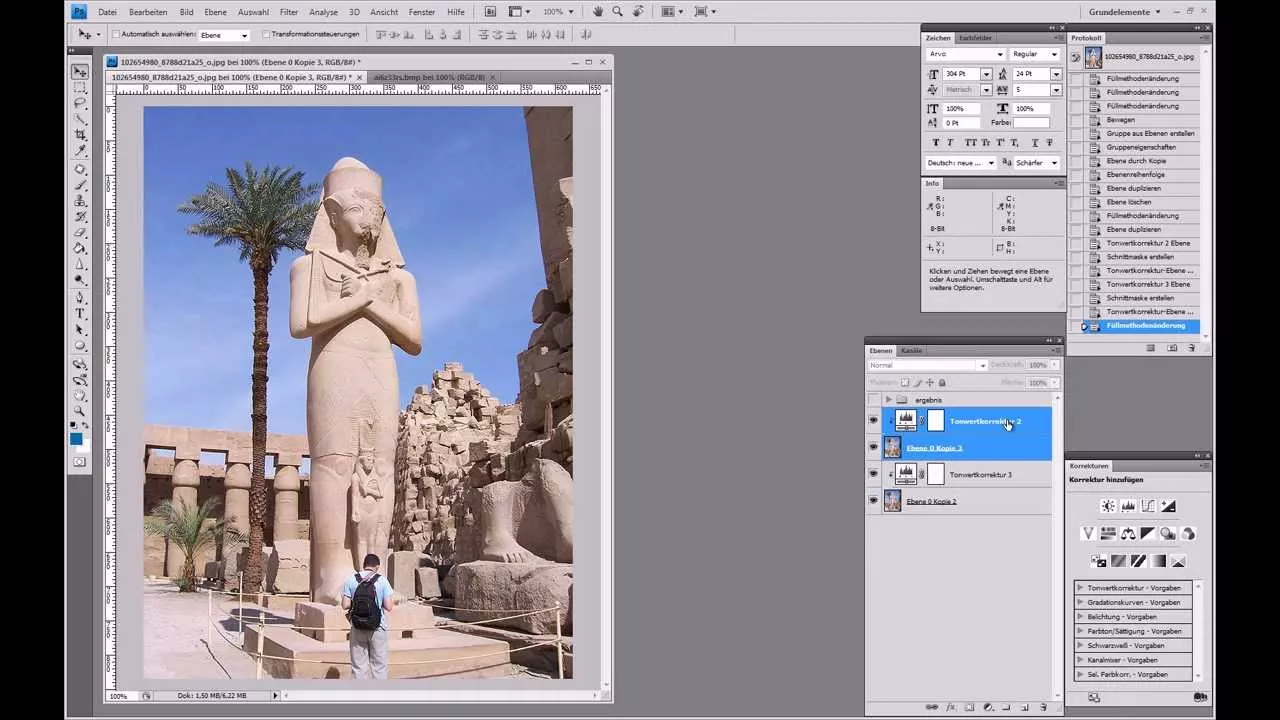Add a Gradationskurven adjustment via its icon
Screen dimensions: 1280x720
[1148, 506]
